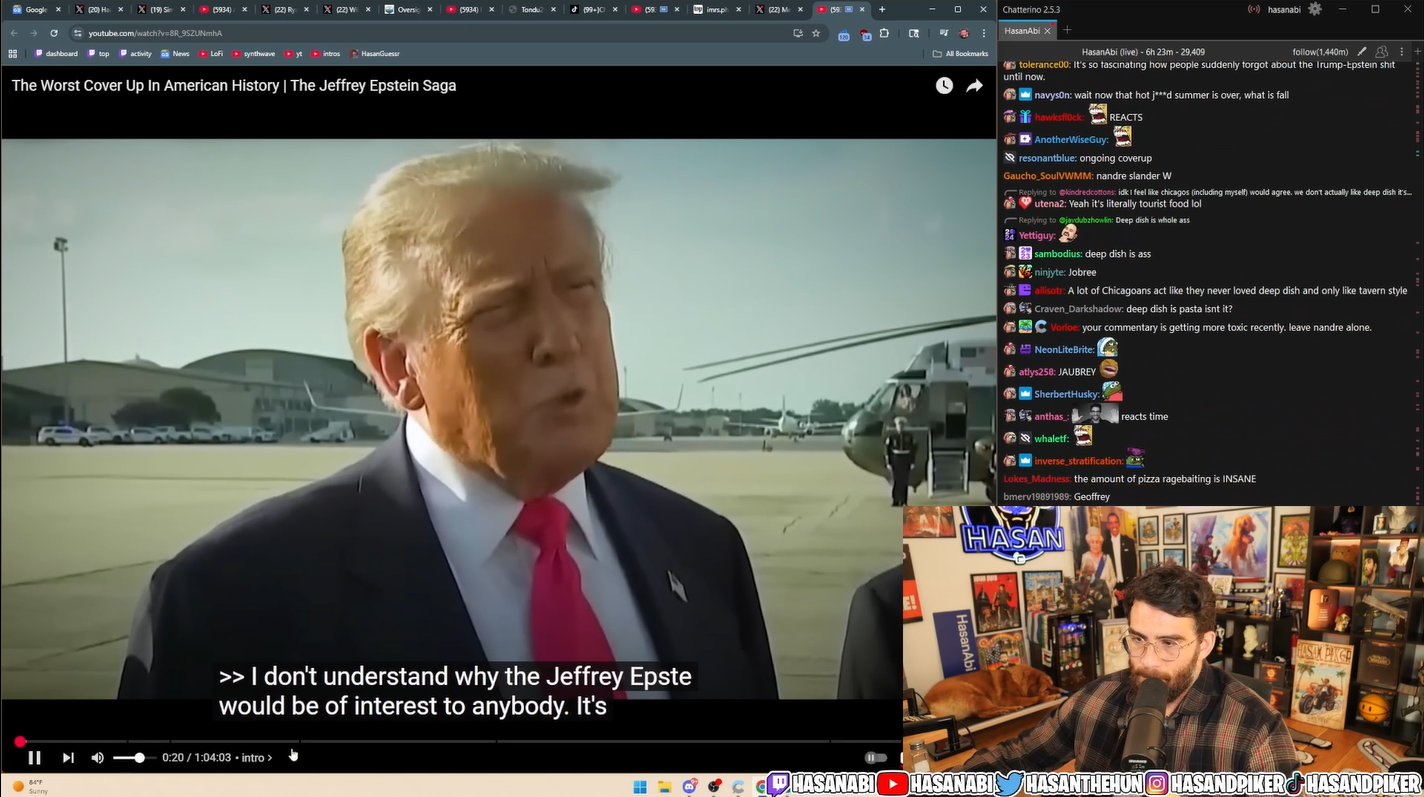Open the 'LoFi' bookmark

click(211, 54)
